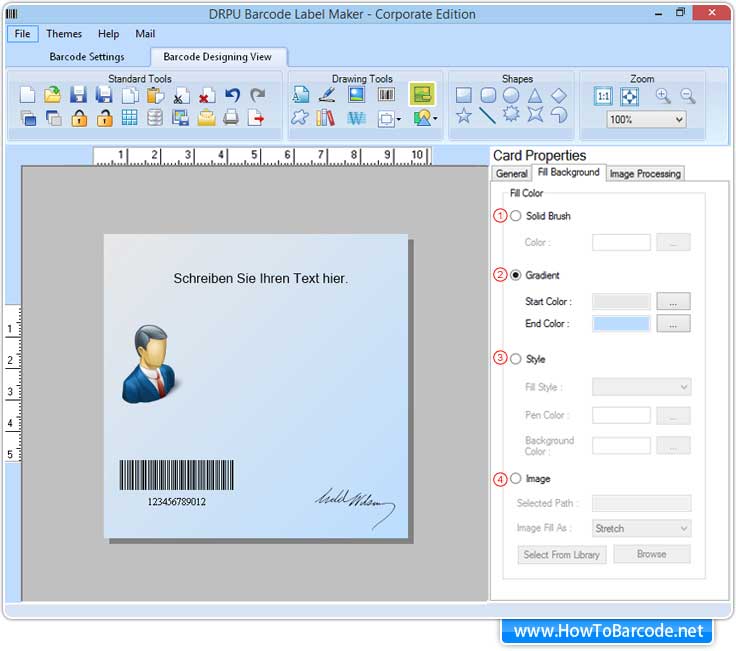Screen dimensions: 736x651
Task: Click the Zoom Out magnifier
Action: click(688, 96)
